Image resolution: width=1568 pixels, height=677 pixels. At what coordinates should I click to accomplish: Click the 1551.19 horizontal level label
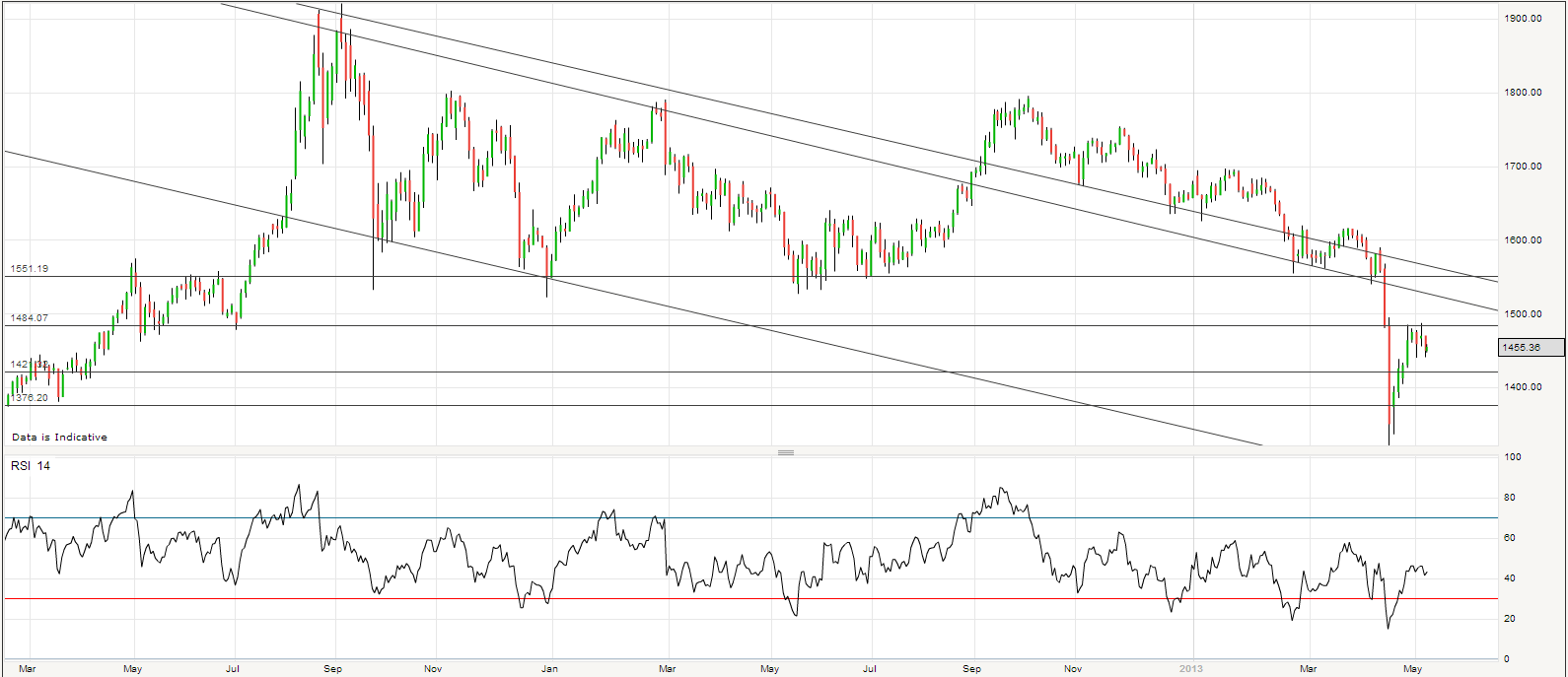click(x=30, y=269)
